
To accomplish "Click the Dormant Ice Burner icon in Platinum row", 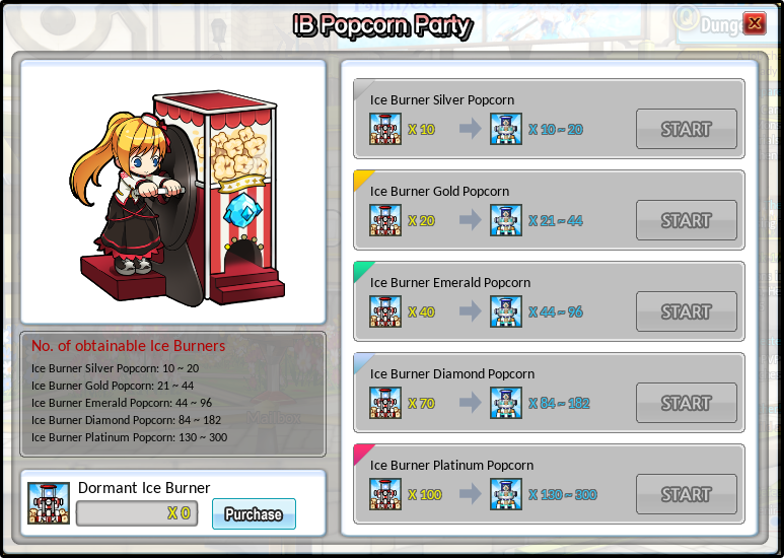I will [385, 494].
